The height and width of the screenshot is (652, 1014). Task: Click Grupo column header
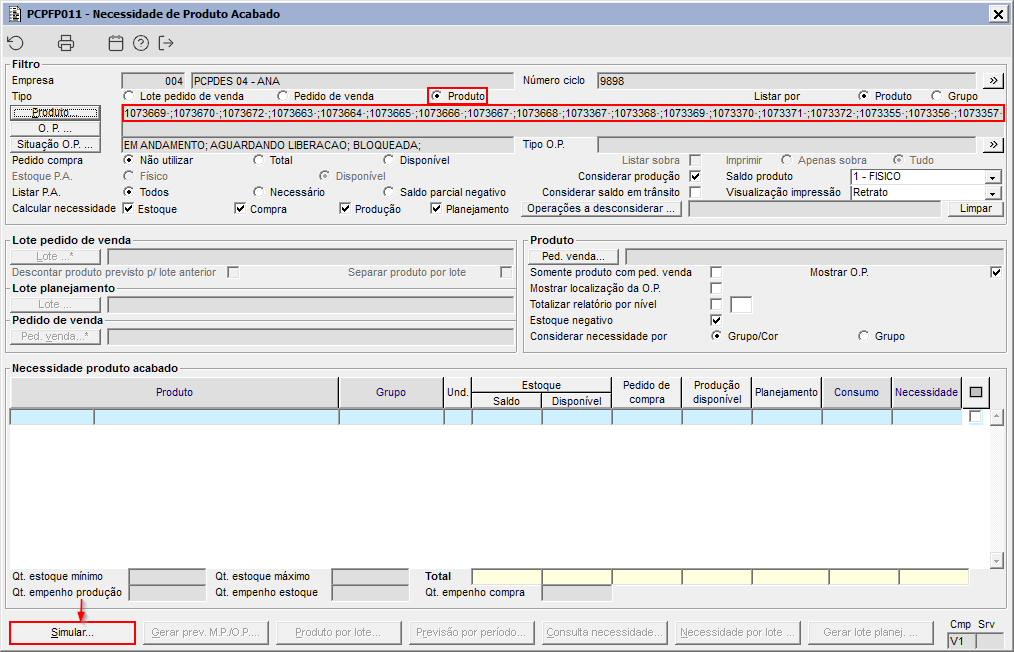[x=391, y=392]
